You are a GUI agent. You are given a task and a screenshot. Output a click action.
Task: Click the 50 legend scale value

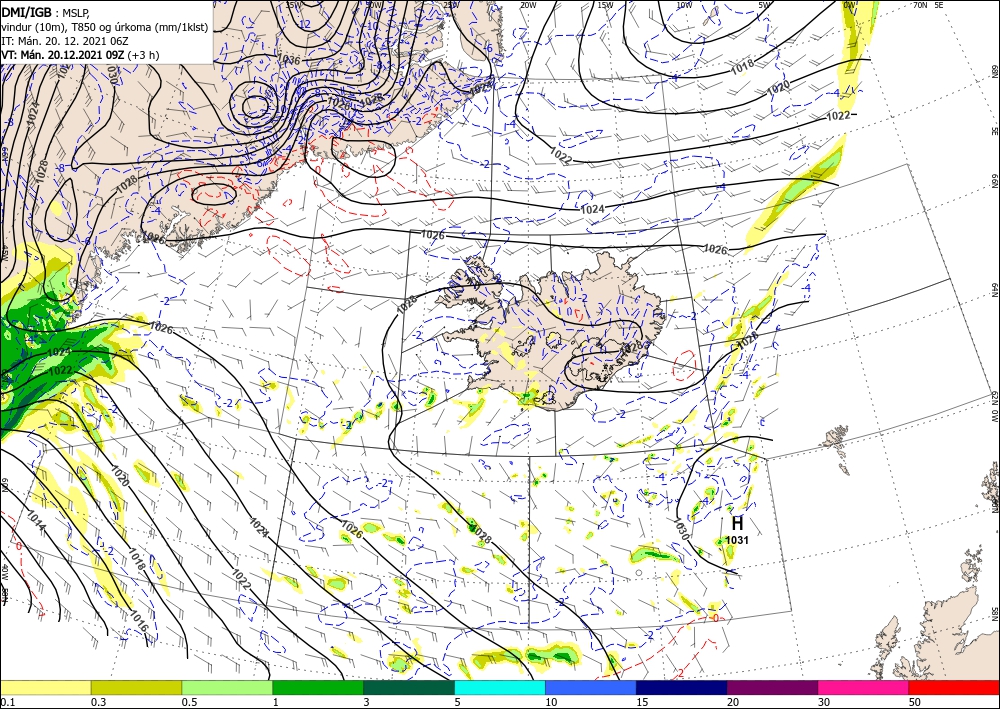coord(915,702)
